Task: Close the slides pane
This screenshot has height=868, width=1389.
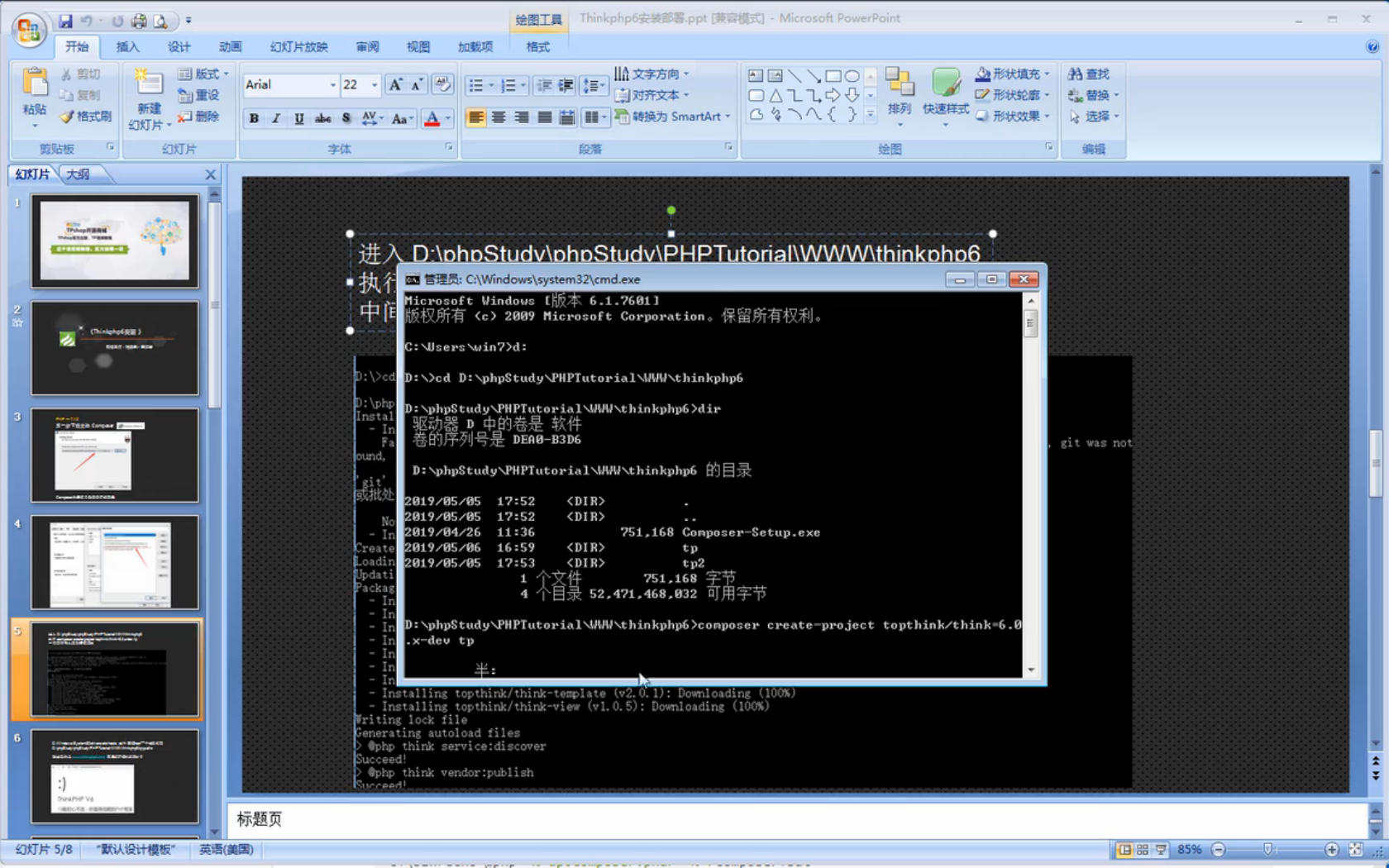Action: (210, 174)
